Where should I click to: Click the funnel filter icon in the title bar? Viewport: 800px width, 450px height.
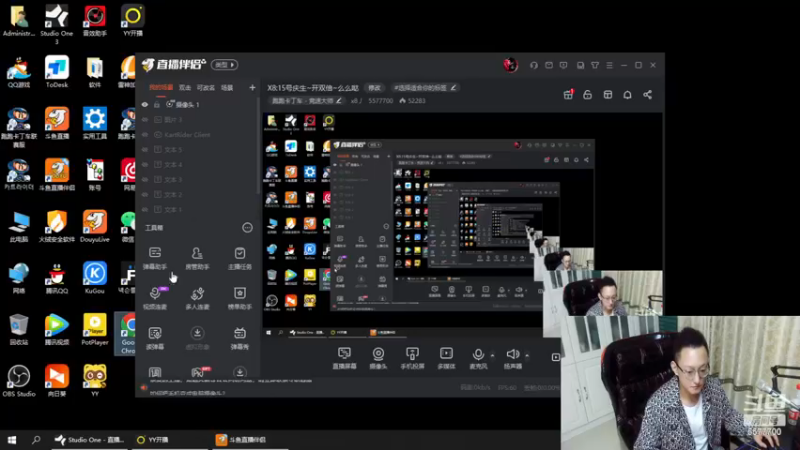coord(595,65)
